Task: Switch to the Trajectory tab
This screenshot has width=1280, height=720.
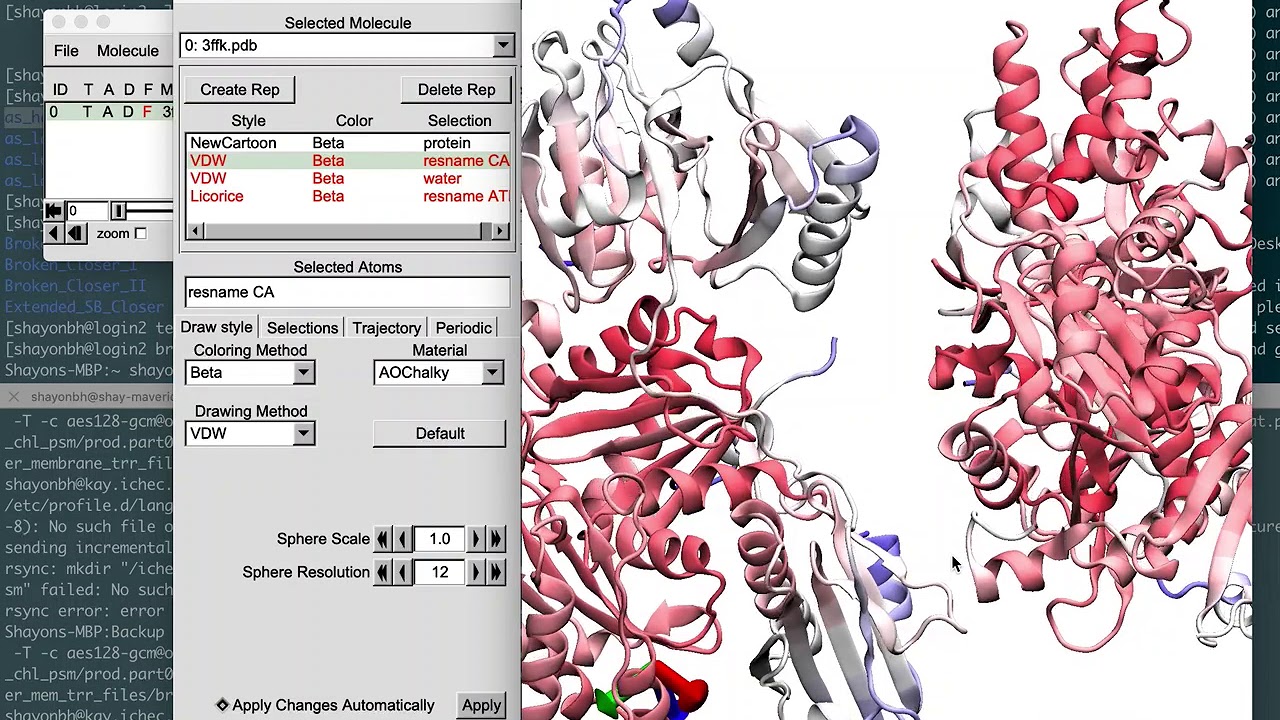Action: [x=386, y=328]
